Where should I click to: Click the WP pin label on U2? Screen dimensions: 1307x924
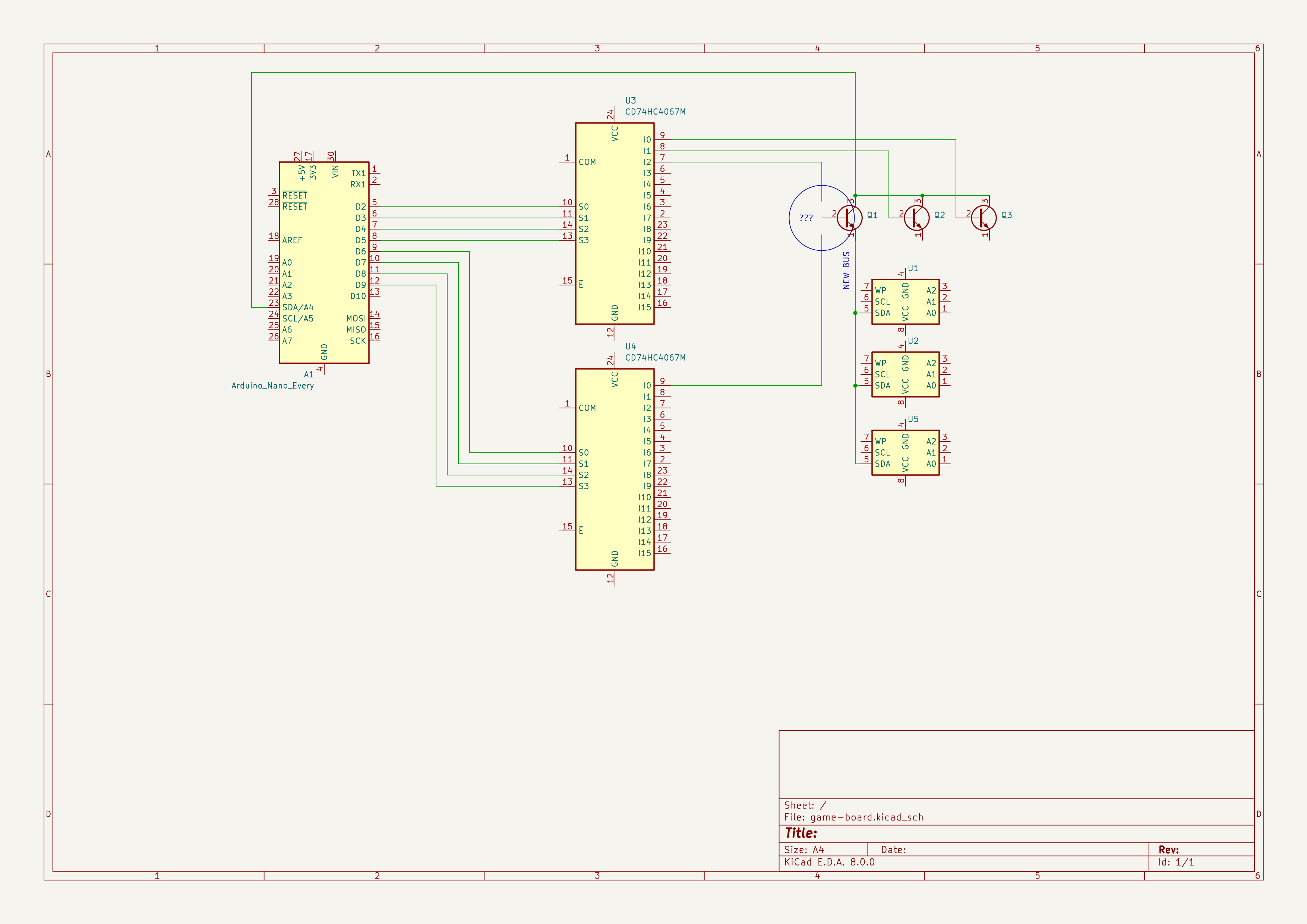point(881,363)
